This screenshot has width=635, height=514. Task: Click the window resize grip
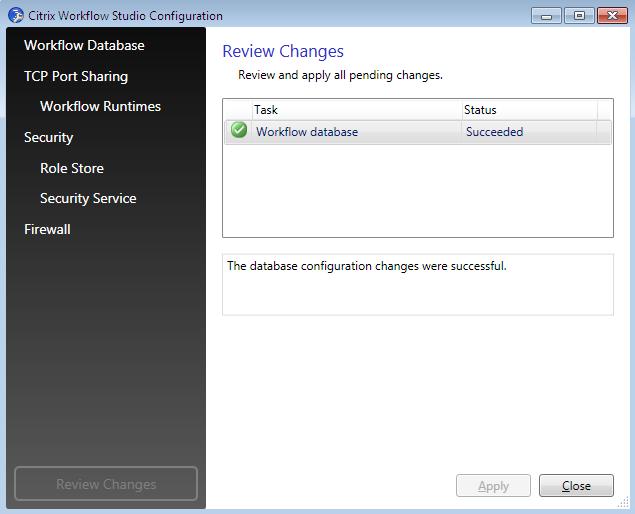(x=623, y=502)
